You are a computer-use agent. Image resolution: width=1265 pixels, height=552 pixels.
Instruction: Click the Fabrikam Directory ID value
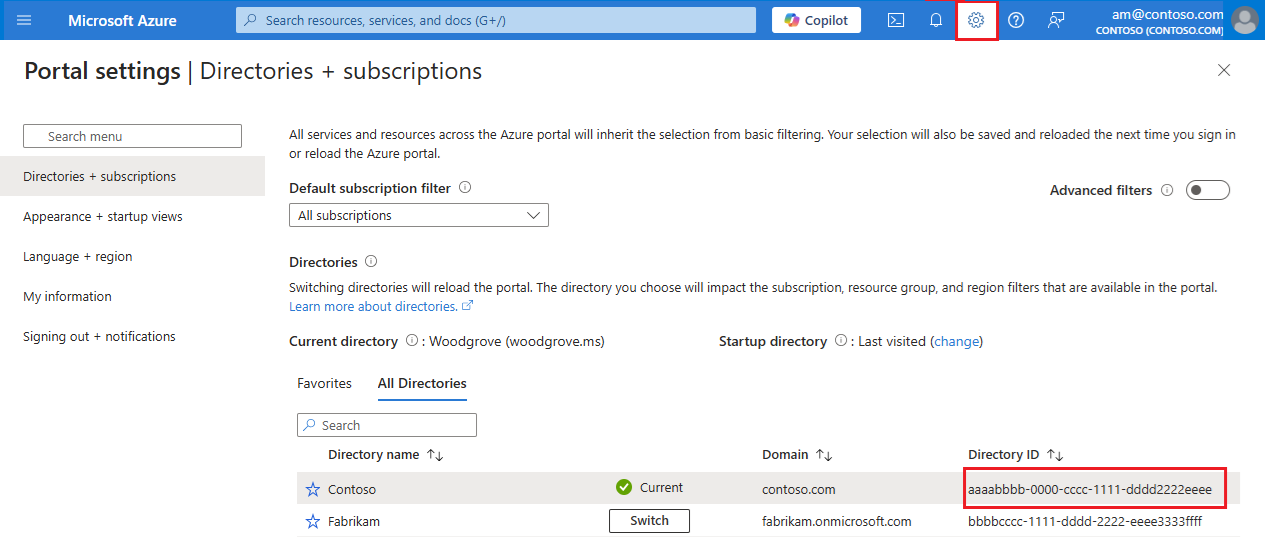coord(1085,521)
